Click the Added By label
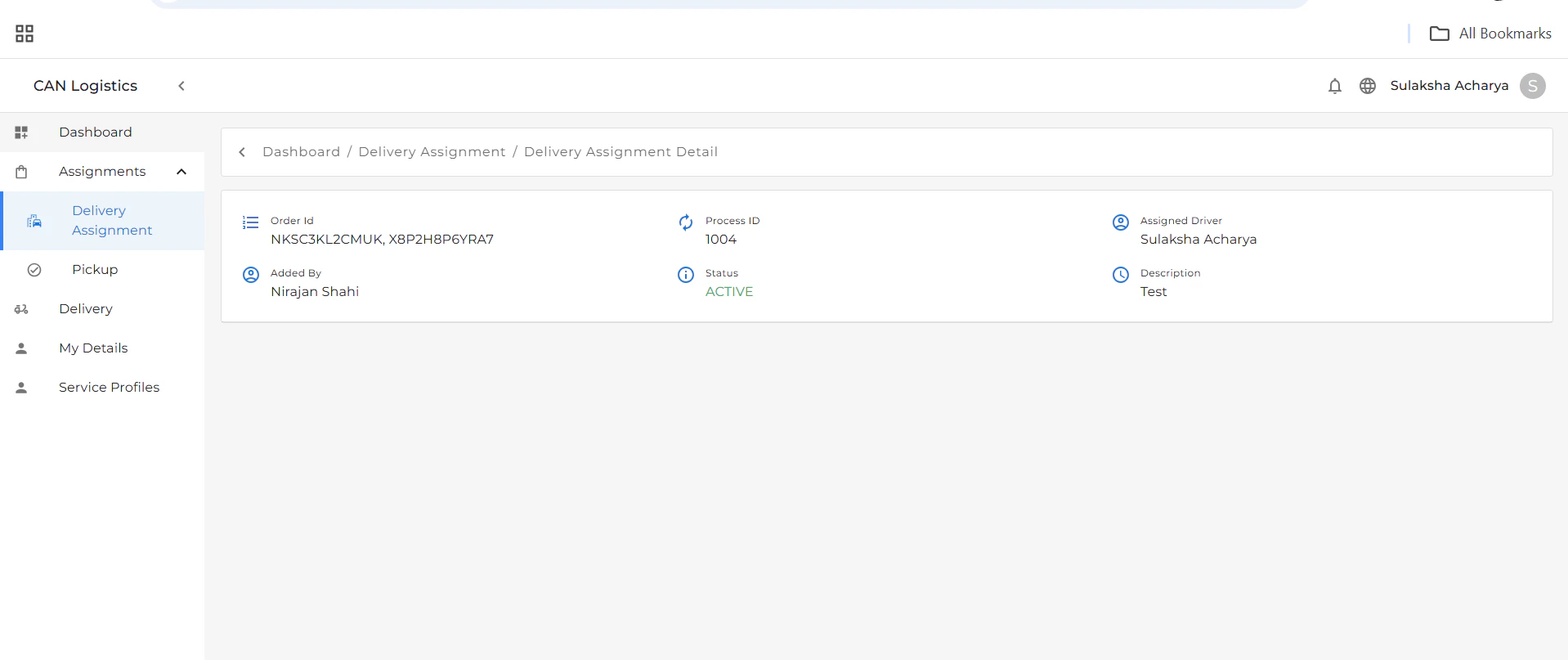This screenshot has height=660, width=1568. click(296, 273)
